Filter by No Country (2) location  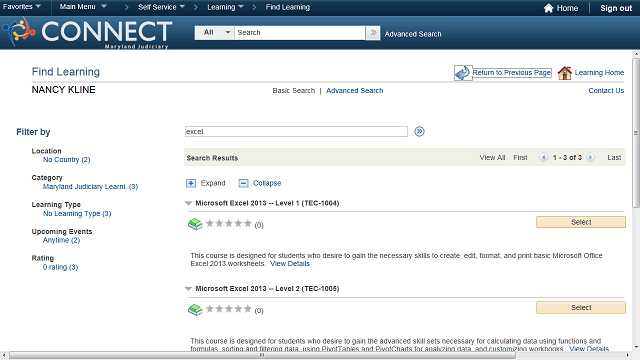point(67,160)
